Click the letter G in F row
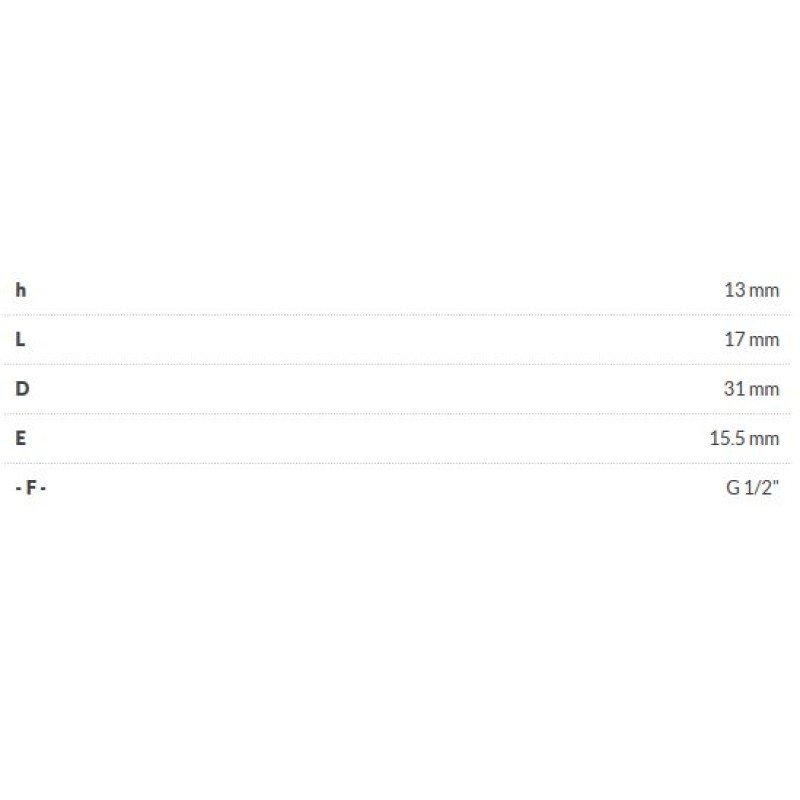800x800 pixels. [x=733, y=487]
